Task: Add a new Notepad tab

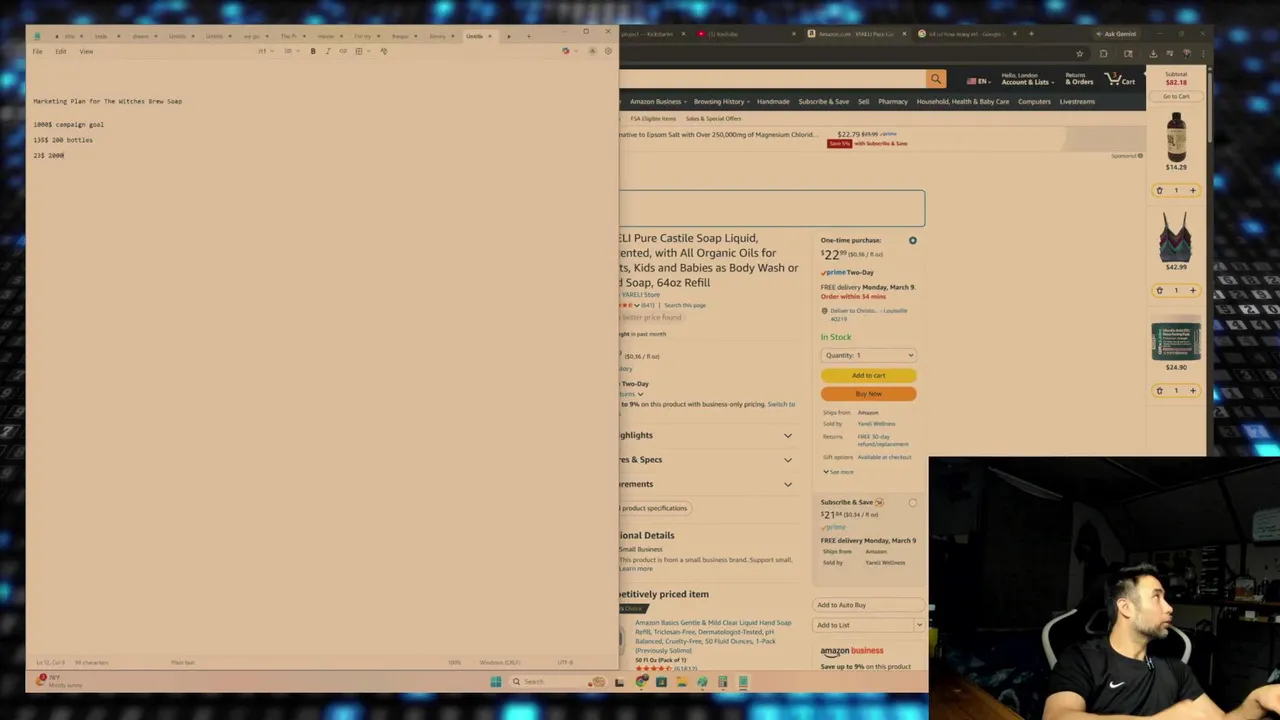Action: pos(529,36)
